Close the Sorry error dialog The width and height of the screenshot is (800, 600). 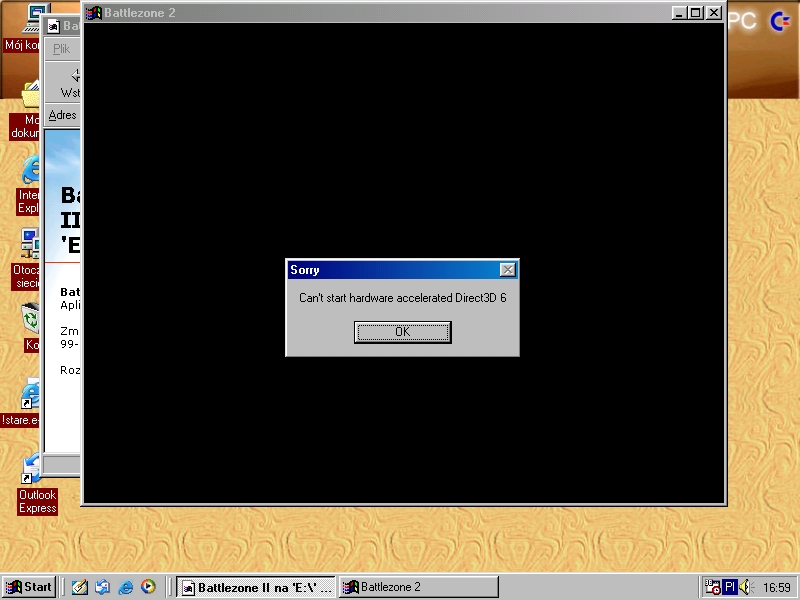(508, 270)
